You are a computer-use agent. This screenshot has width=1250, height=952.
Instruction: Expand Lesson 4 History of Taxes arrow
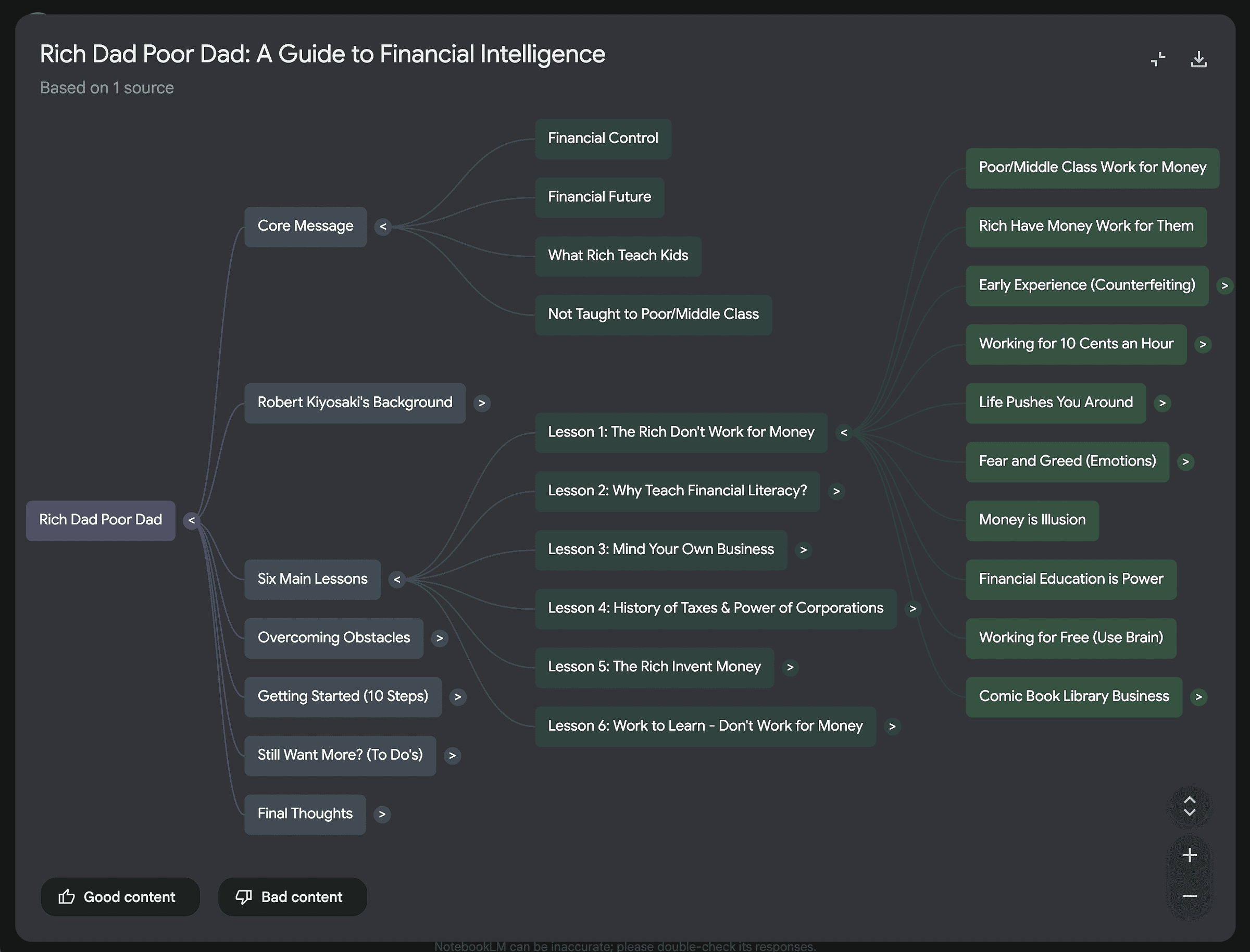click(913, 609)
